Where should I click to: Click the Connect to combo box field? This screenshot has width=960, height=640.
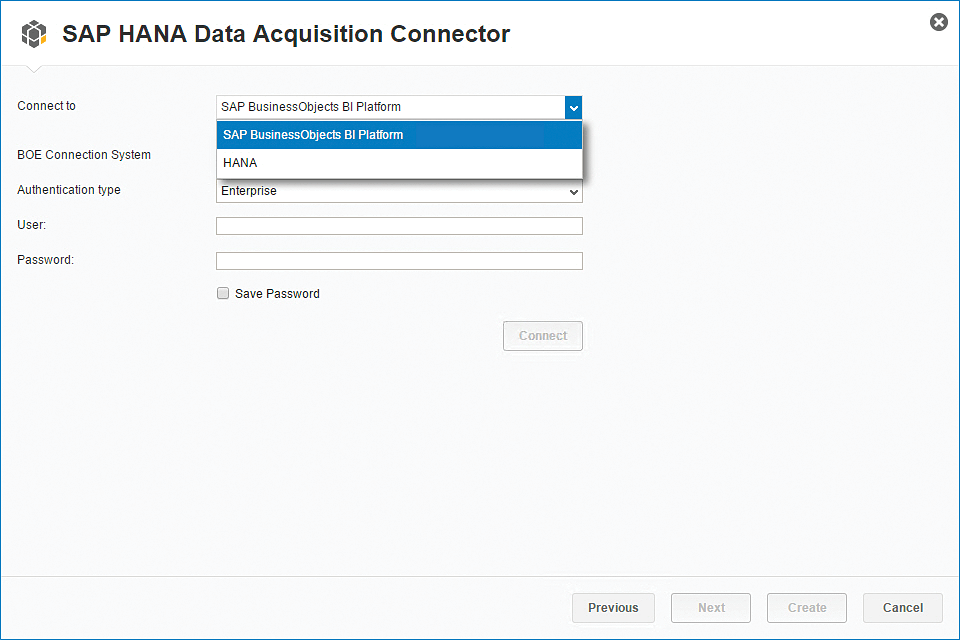(390, 107)
